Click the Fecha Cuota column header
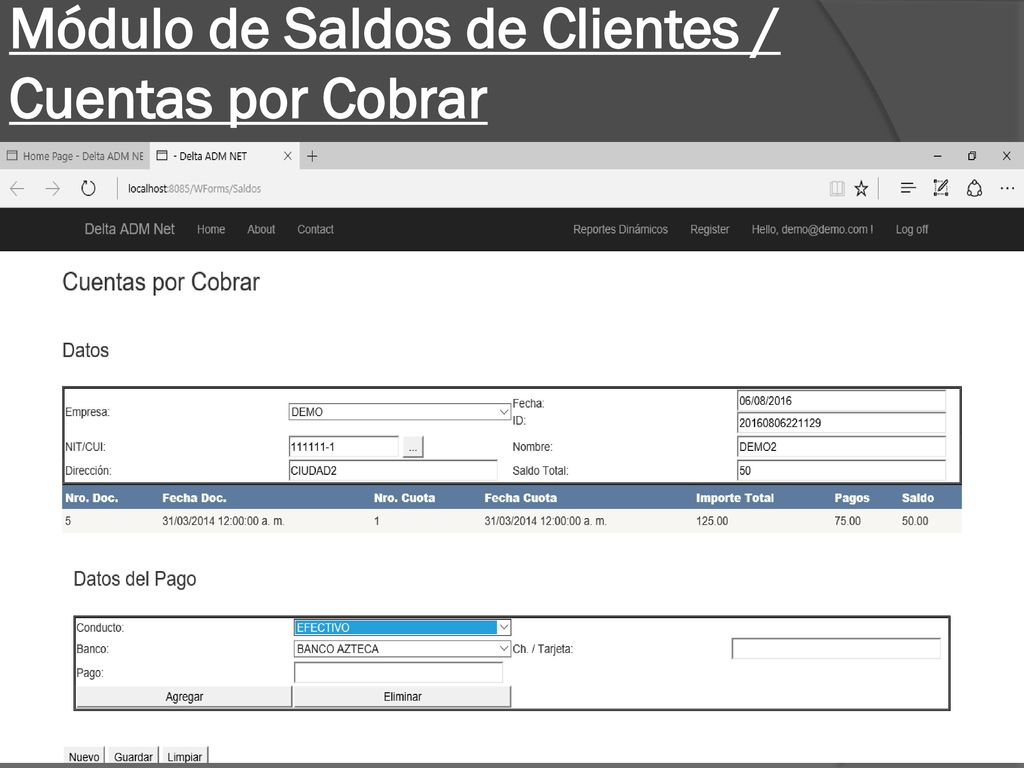Viewport: 1024px width, 768px height. pos(520,498)
